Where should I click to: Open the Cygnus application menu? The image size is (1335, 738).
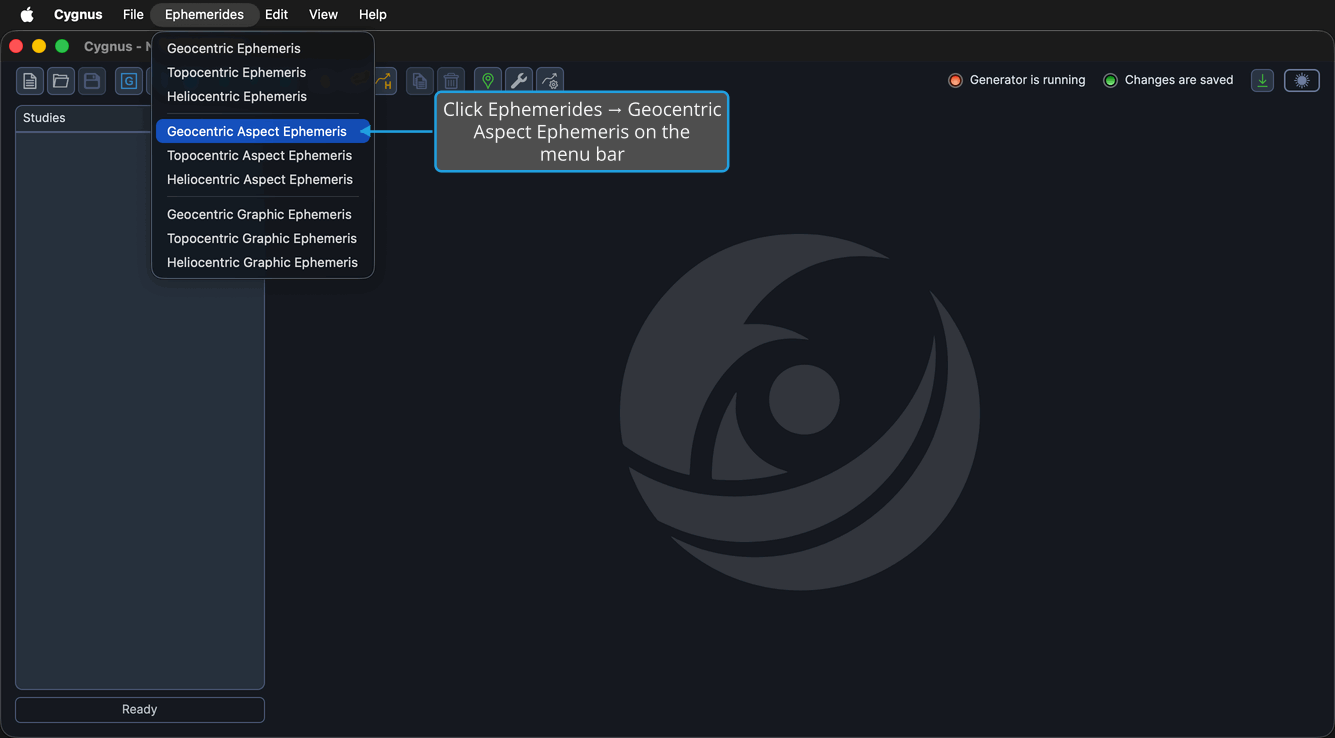tap(78, 14)
